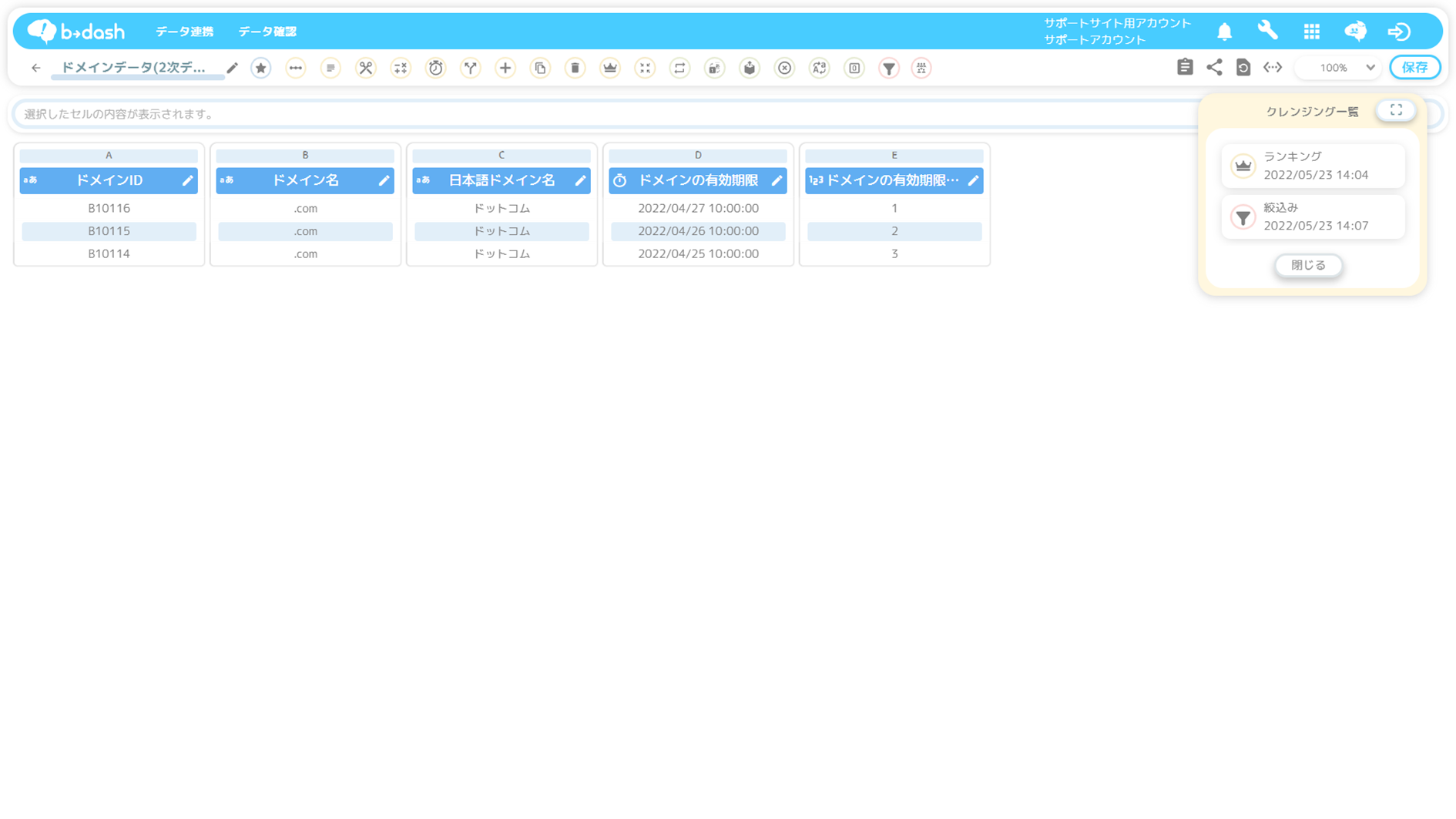This screenshot has height=819, width=1456.
Task: Click the arithmetic calculation toolbar icon
Action: [401, 68]
